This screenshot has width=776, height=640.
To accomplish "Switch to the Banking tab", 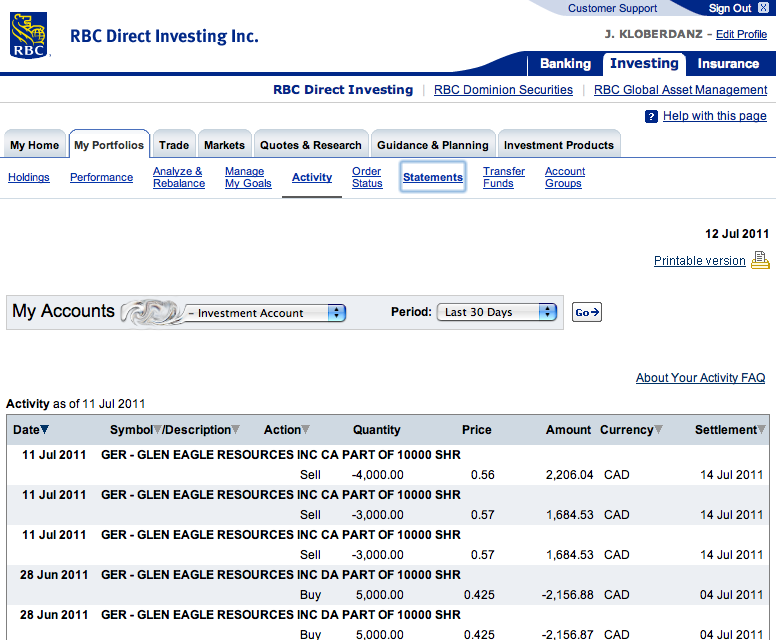I will (x=566, y=64).
